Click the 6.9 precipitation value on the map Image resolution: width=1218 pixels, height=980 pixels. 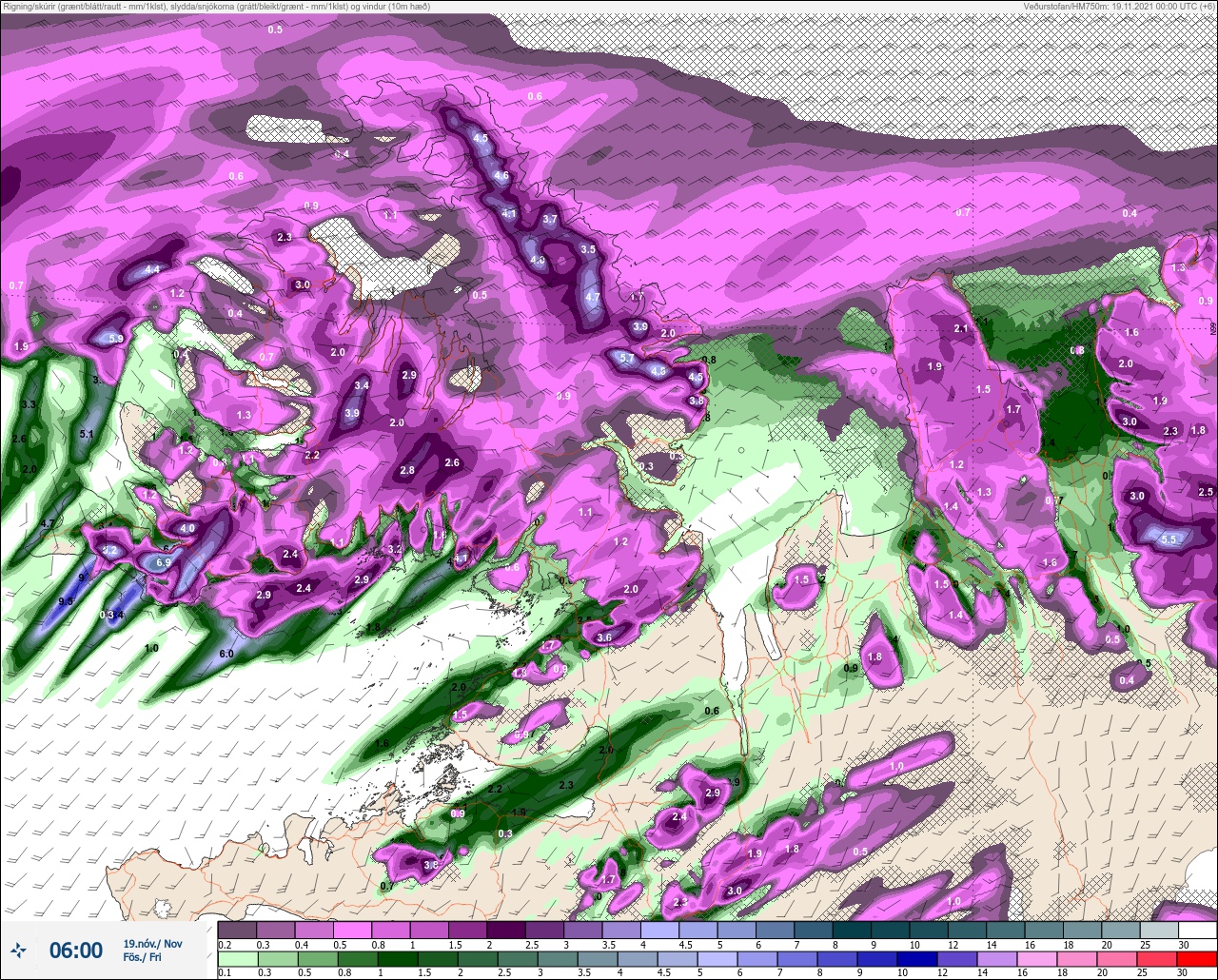click(x=163, y=562)
